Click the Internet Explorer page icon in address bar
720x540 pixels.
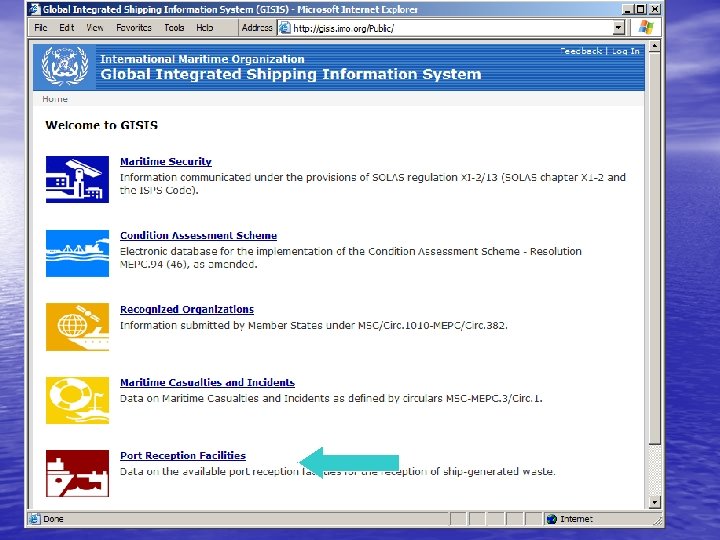[x=285, y=28]
